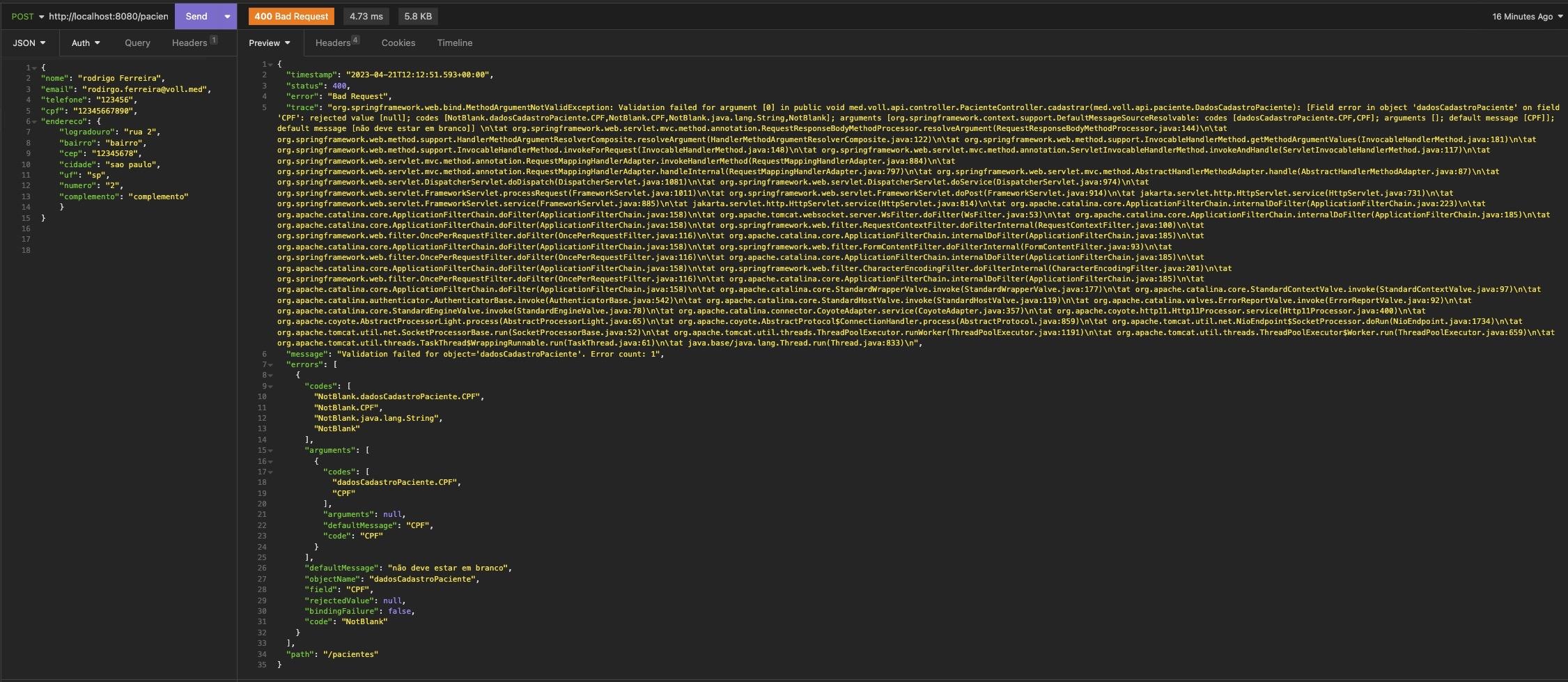This screenshot has width=1568, height=682.
Task: Click the "NotBlank.java.lang.String" code entry
Action: (x=376, y=418)
